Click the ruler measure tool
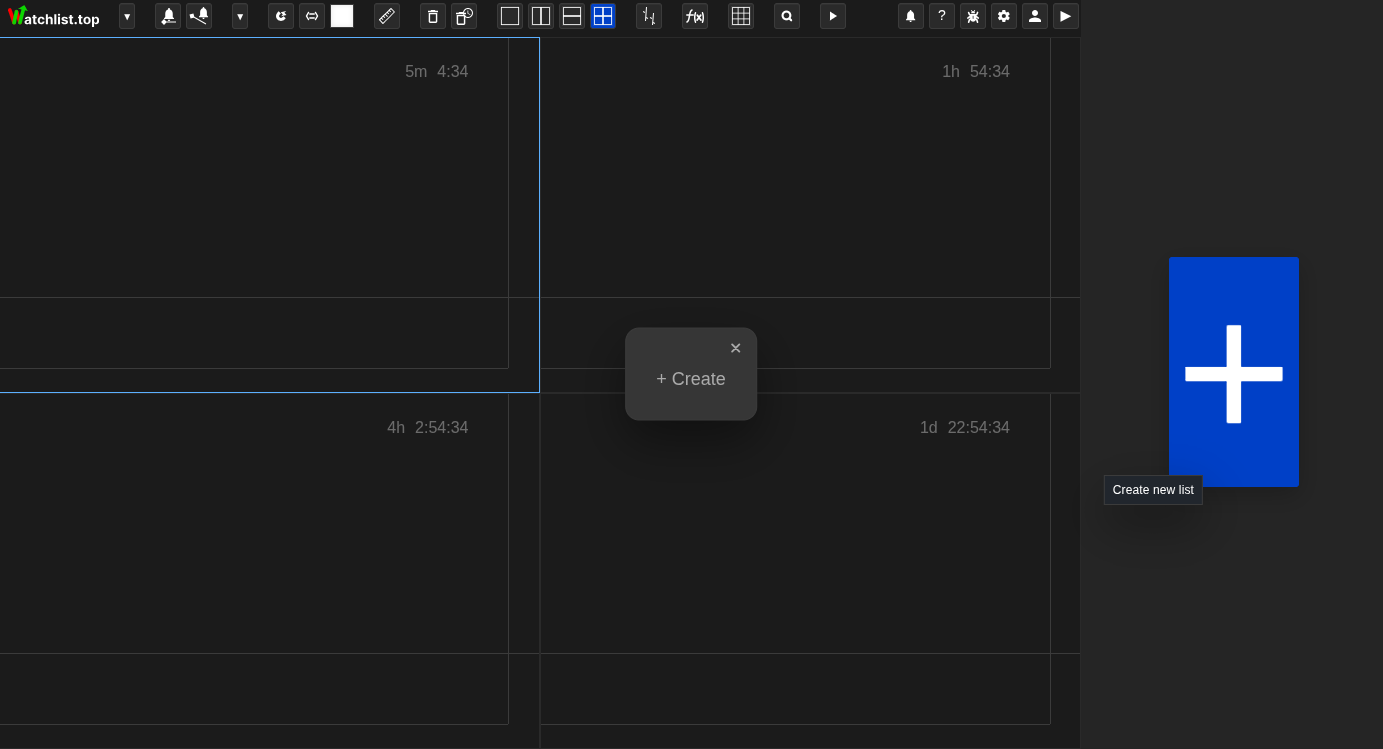 tap(387, 16)
